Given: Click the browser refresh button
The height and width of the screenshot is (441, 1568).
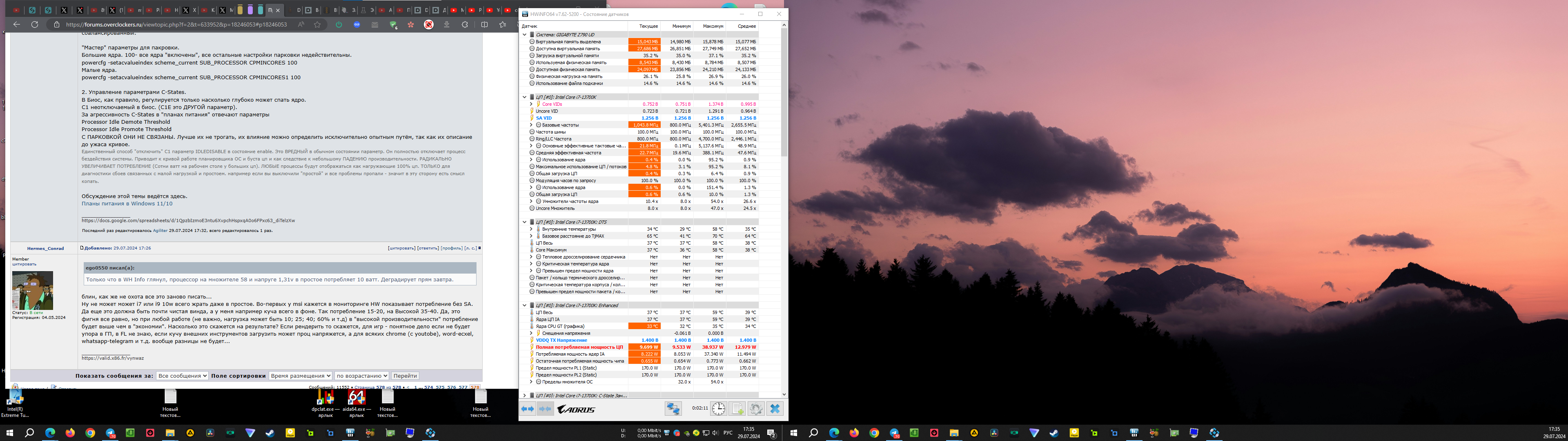Looking at the screenshot, I should click(x=35, y=24).
